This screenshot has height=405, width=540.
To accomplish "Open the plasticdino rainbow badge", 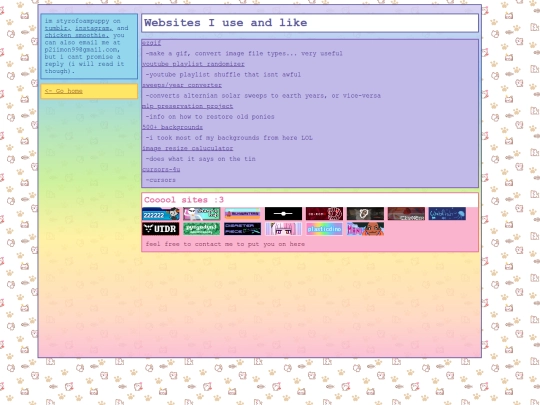I will [324, 229].
